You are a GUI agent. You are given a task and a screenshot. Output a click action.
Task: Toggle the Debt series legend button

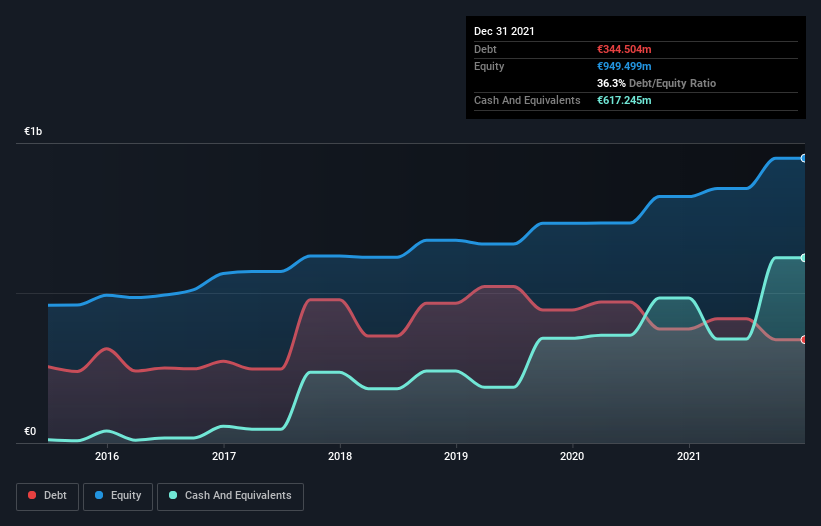[x=47, y=496]
